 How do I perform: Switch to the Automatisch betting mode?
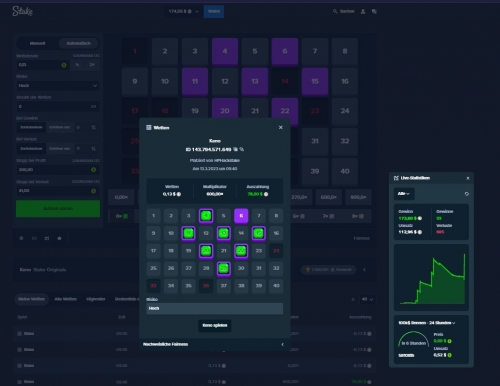79,43
